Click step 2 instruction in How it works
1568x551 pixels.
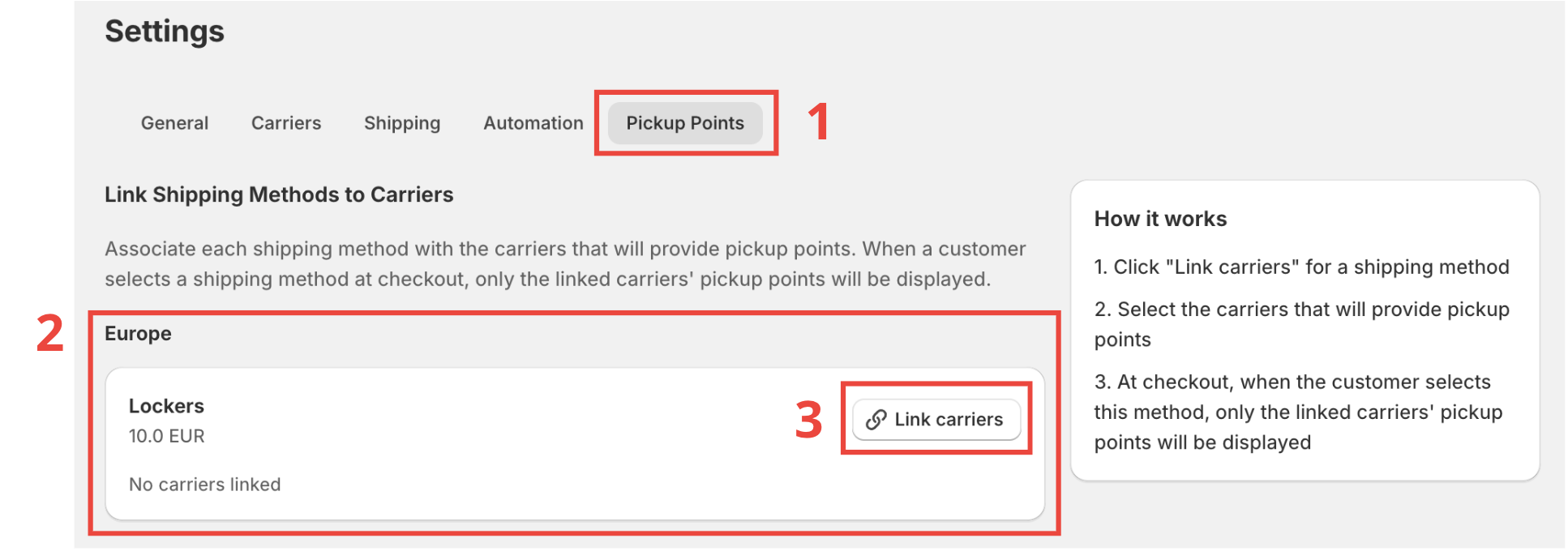1302,324
